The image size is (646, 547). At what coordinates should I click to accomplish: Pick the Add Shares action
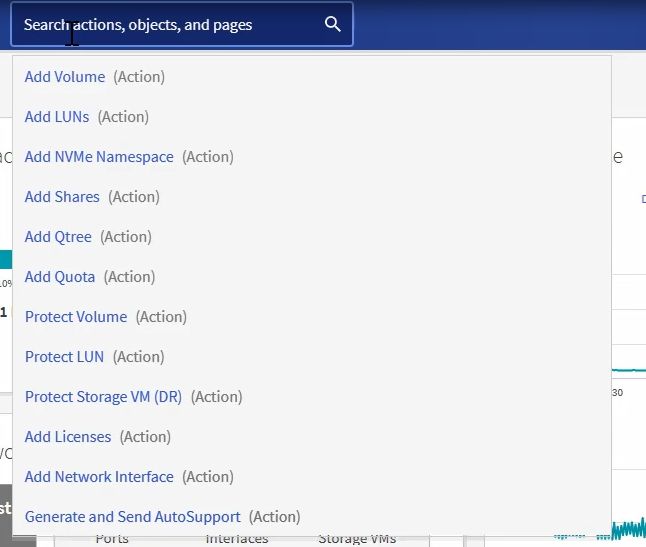(62, 197)
